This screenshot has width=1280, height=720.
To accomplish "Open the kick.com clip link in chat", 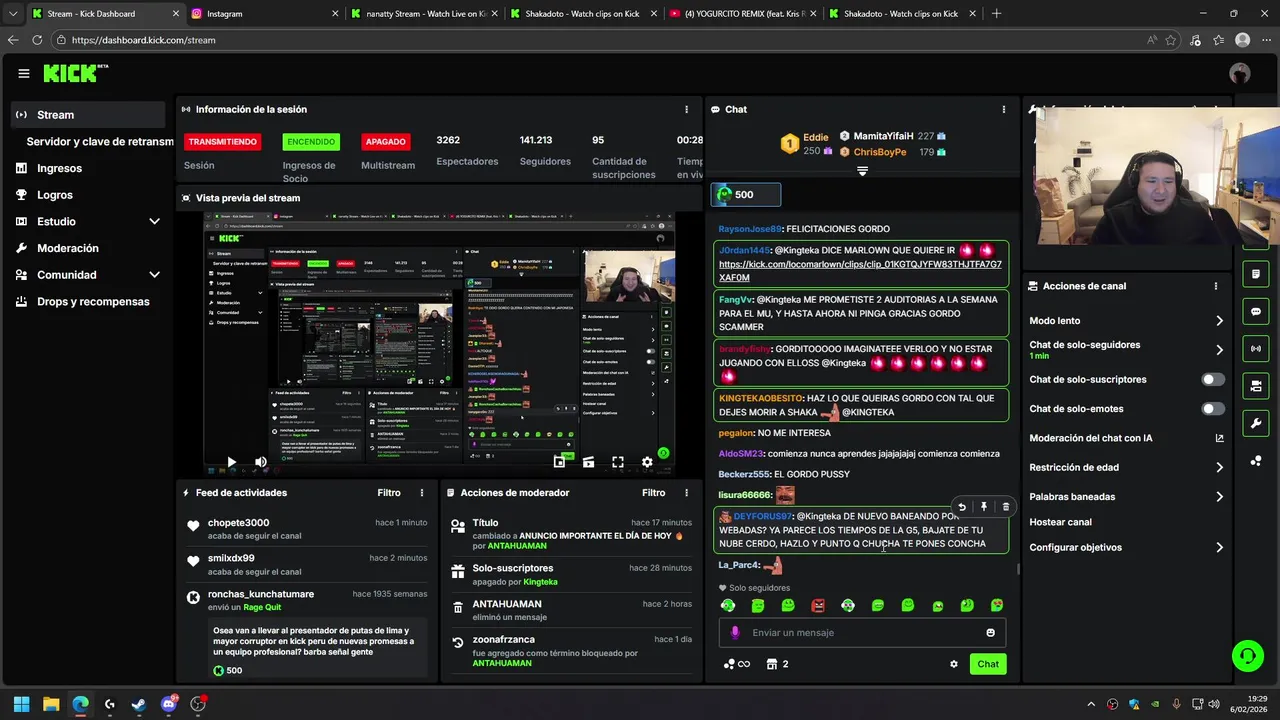I will tap(860, 271).
